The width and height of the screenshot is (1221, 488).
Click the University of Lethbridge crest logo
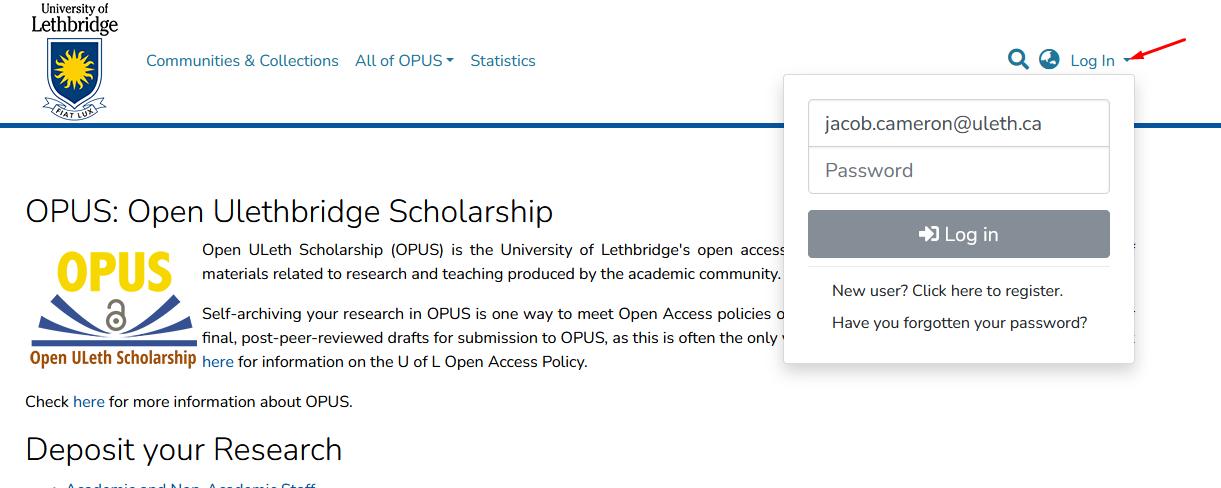[75, 61]
